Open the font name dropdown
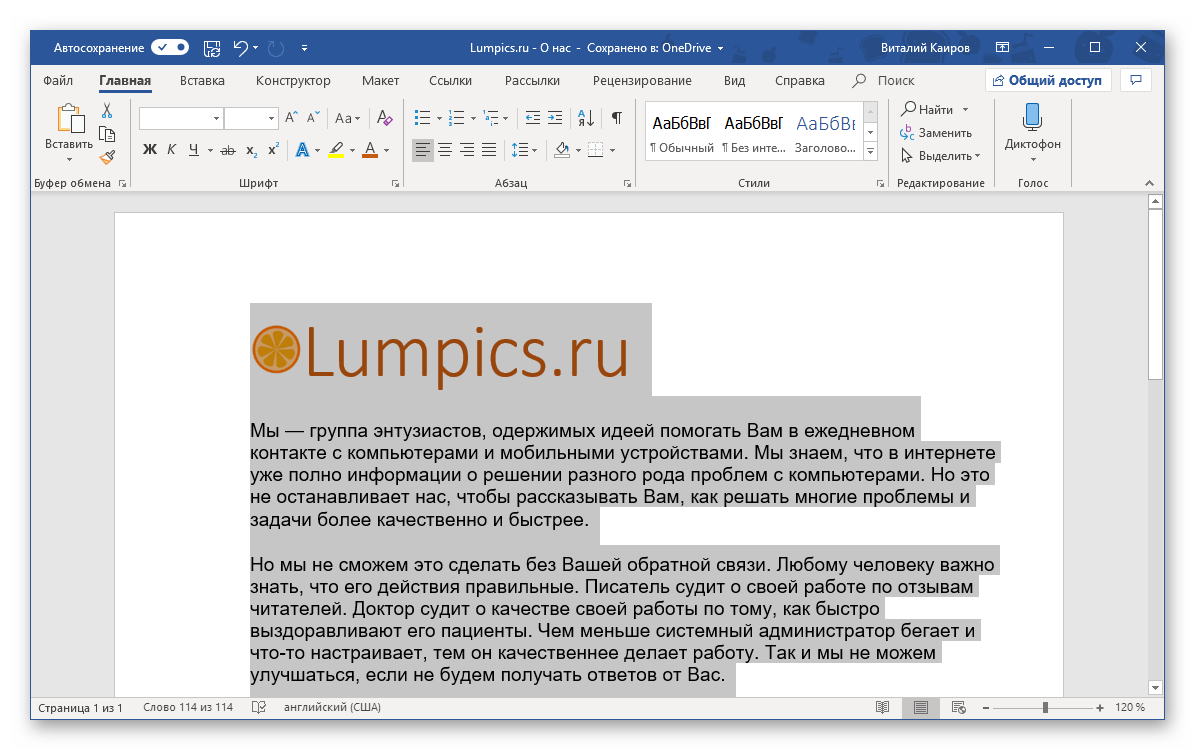Screen dimensions: 1195x750 click(217, 118)
